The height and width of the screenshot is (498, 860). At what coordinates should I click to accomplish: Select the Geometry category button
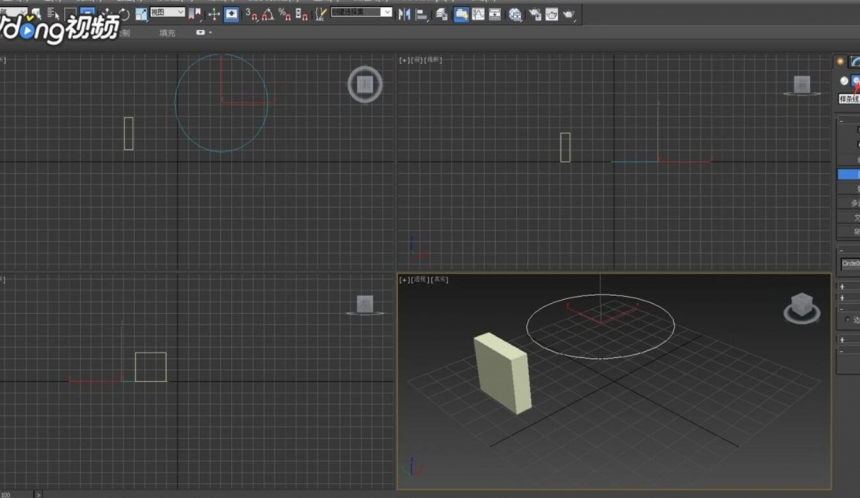[844, 81]
